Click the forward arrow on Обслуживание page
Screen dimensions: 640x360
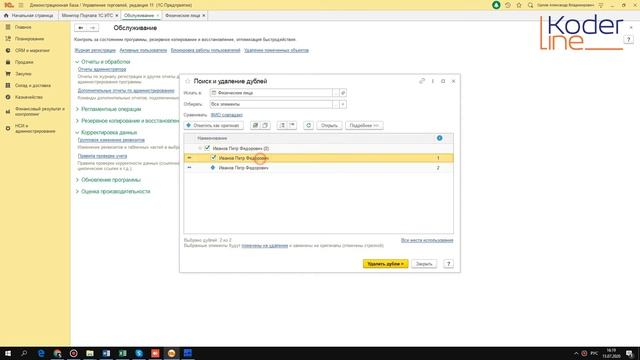pyautogui.click(x=93, y=28)
